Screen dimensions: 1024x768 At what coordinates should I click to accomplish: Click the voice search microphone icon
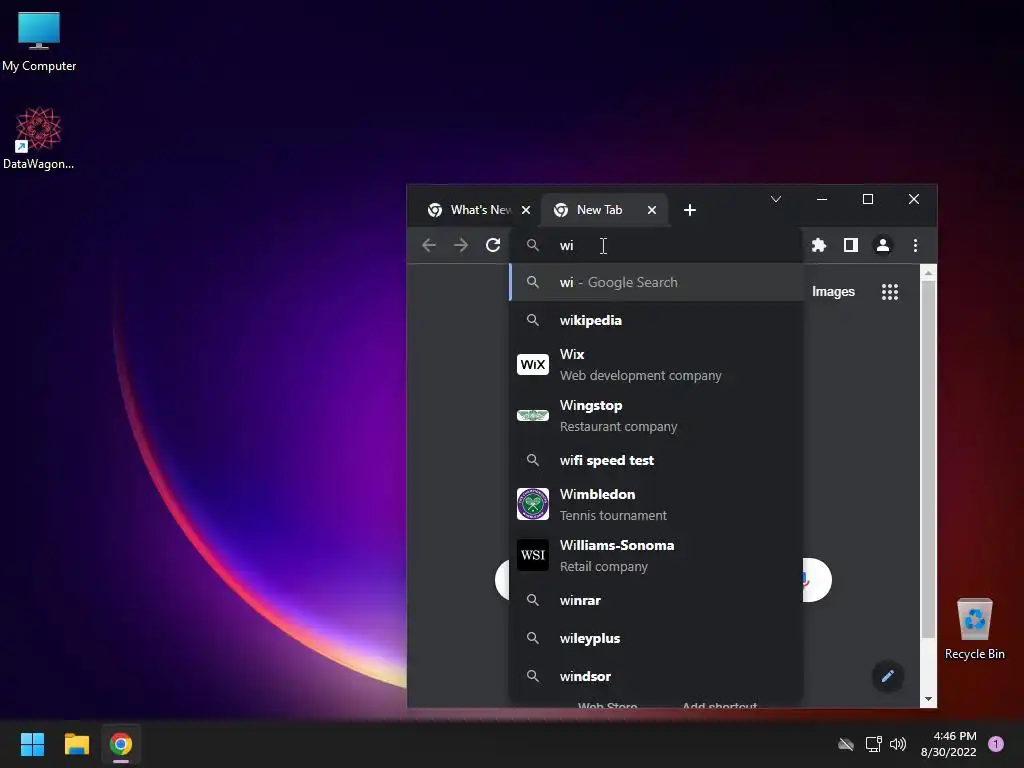tap(807, 580)
